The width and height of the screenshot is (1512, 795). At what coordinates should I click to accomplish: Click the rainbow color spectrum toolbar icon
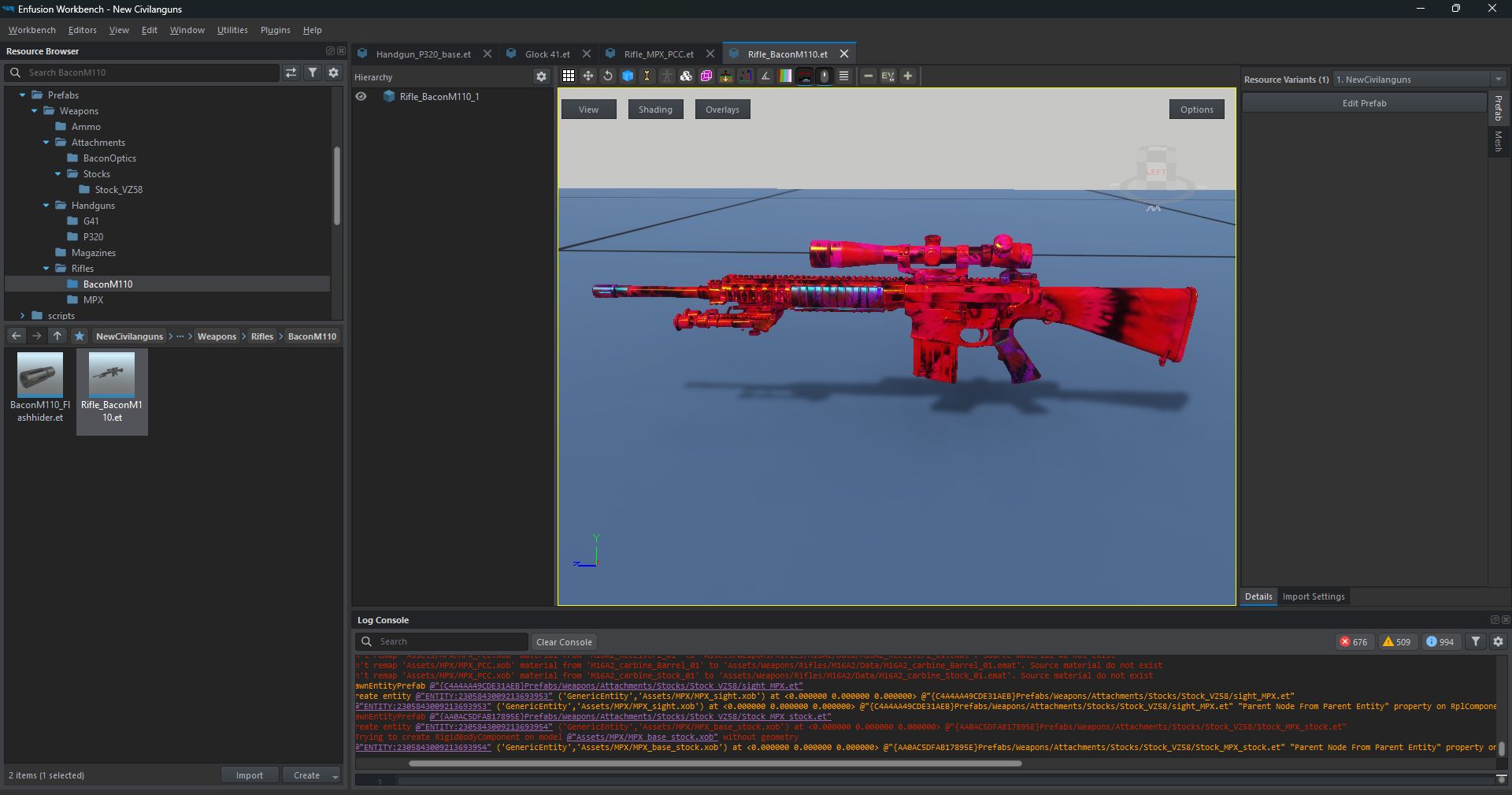pyautogui.click(x=785, y=76)
